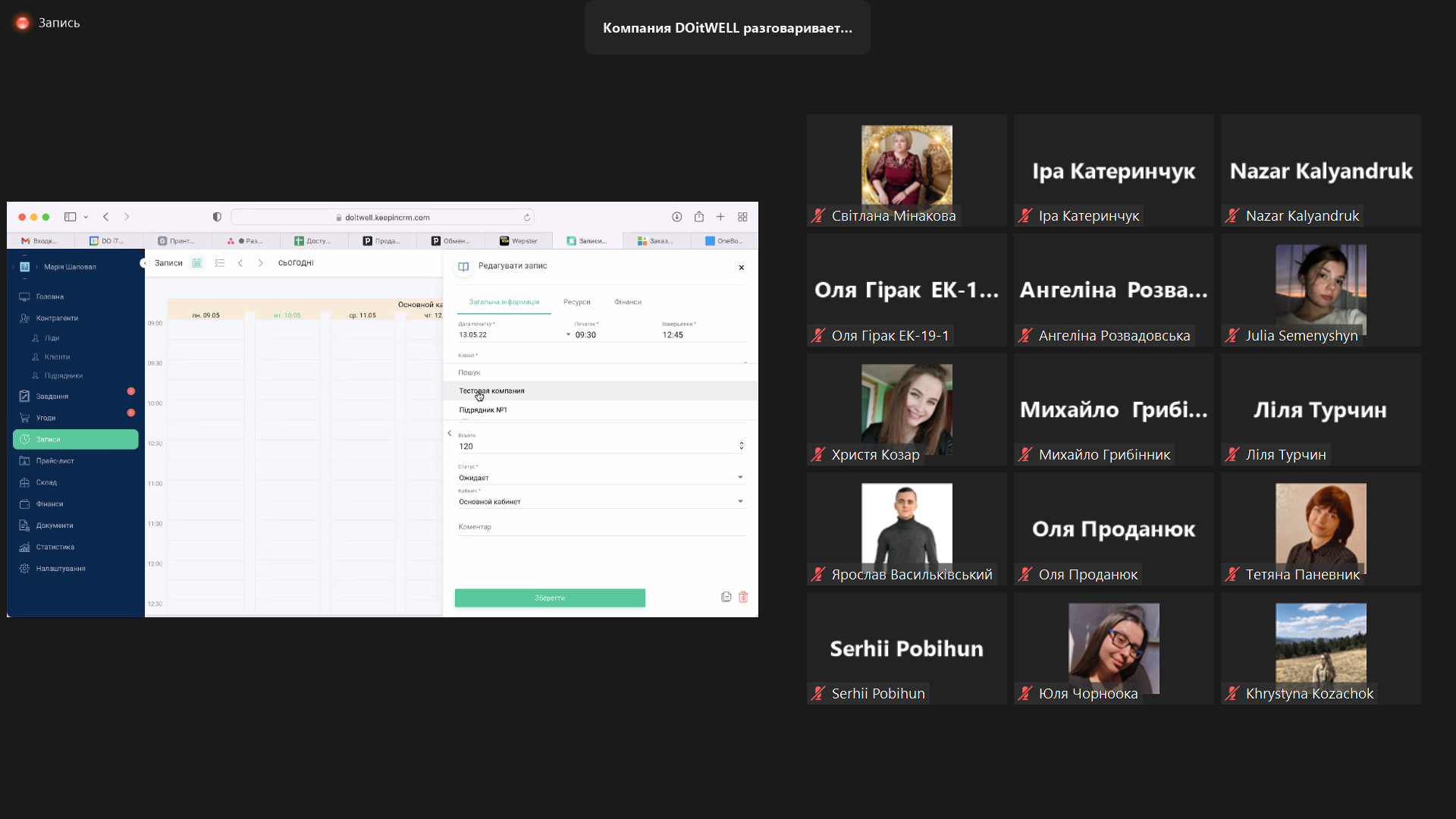Delete the record with trash icon
Image resolution: width=1456 pixels, height=819 pixels.
click(743, 597)
